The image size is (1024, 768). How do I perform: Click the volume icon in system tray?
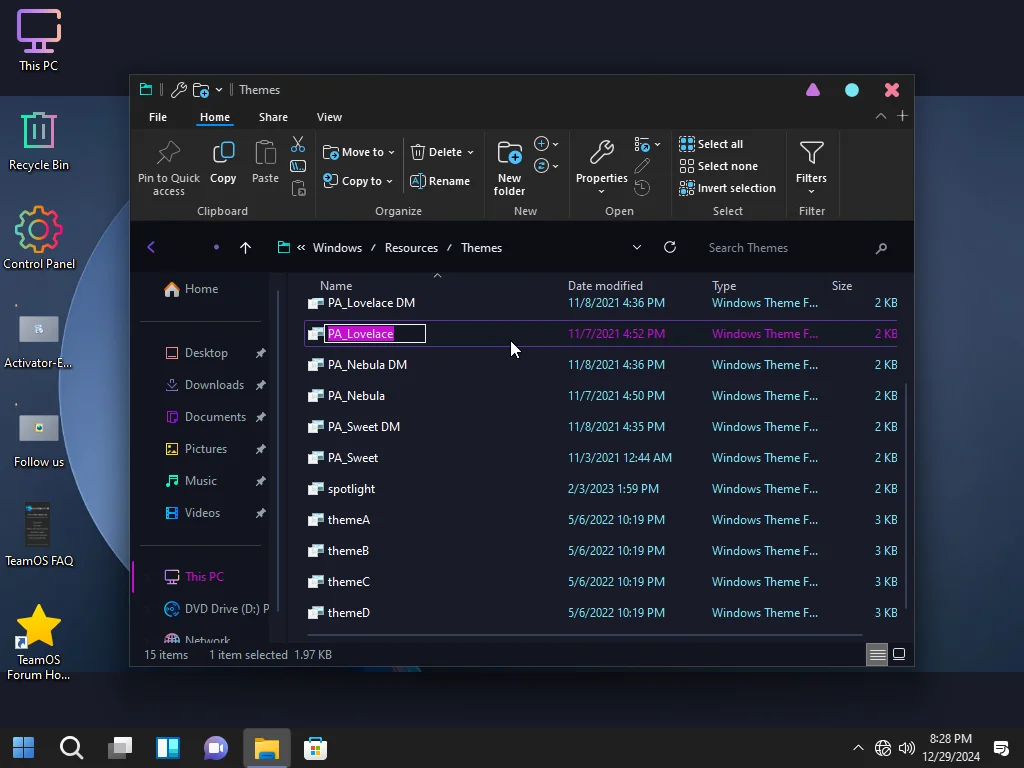pyautogui.click(x=906, y=748)
